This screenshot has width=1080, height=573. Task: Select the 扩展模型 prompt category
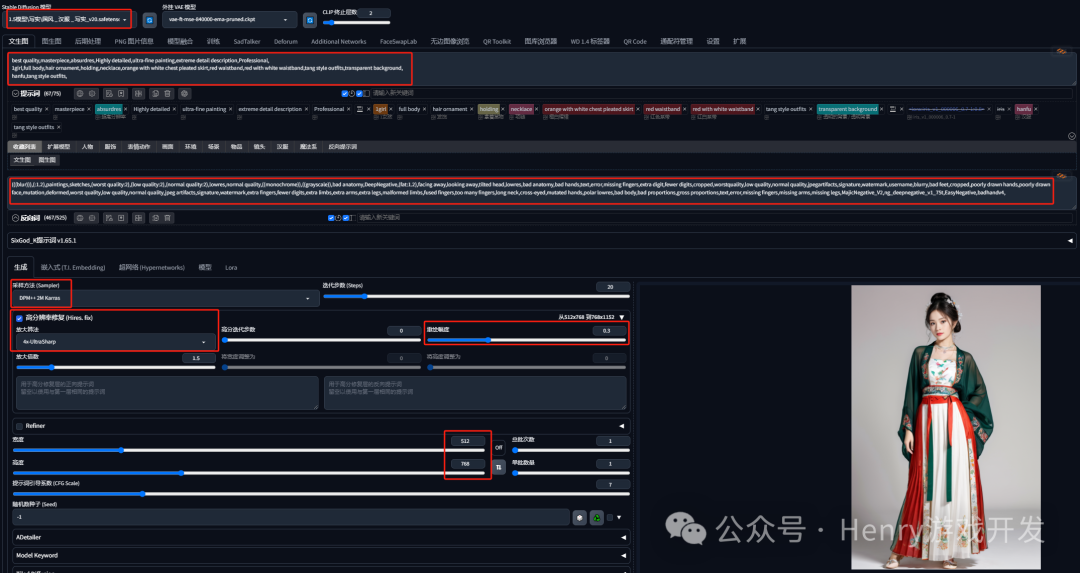pyautogui.click(x=59, y=147)
